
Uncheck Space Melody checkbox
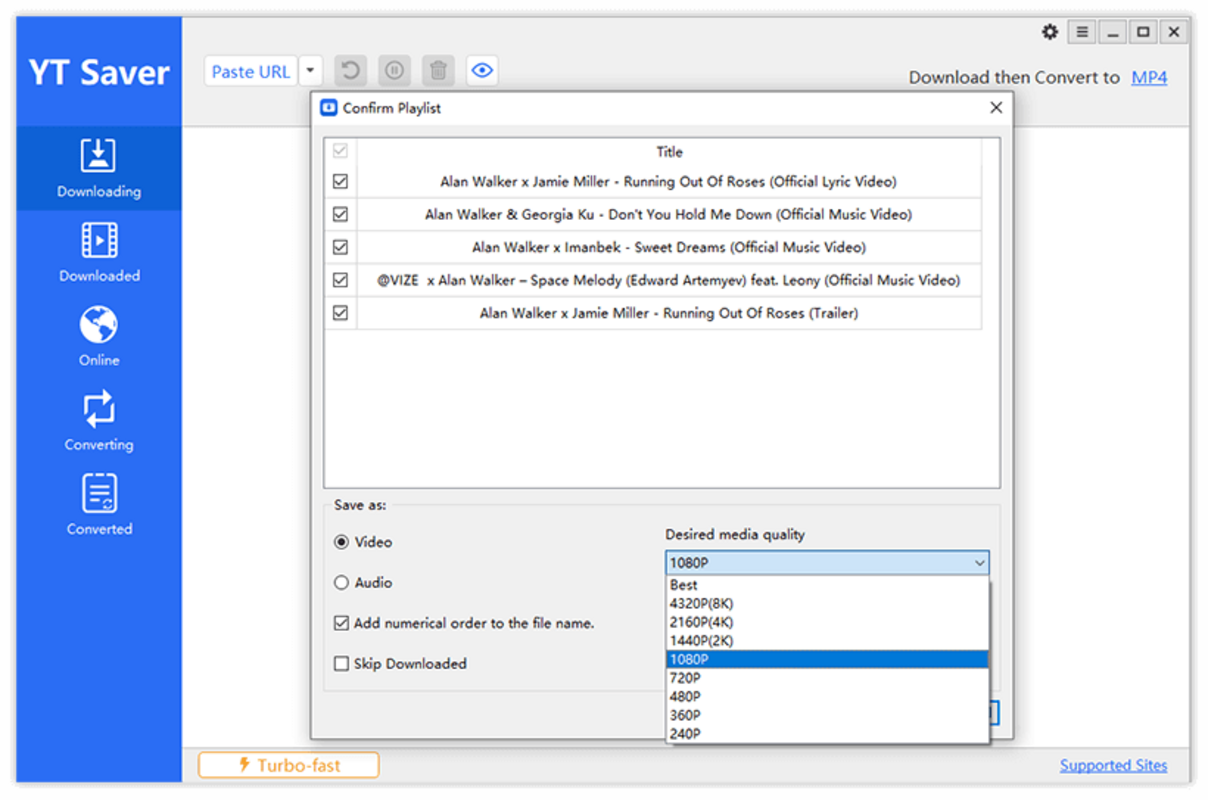340,280
